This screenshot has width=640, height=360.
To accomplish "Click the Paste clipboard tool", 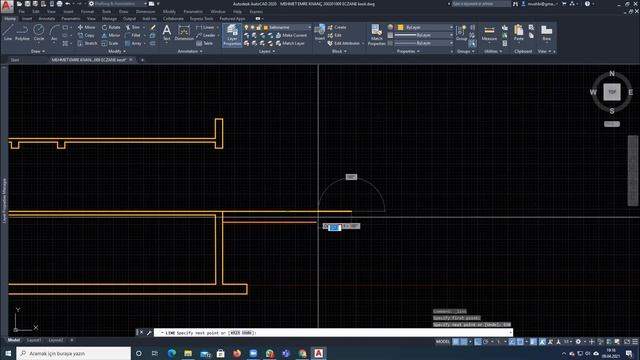I will pyautogui.click(x=518, y=33).
